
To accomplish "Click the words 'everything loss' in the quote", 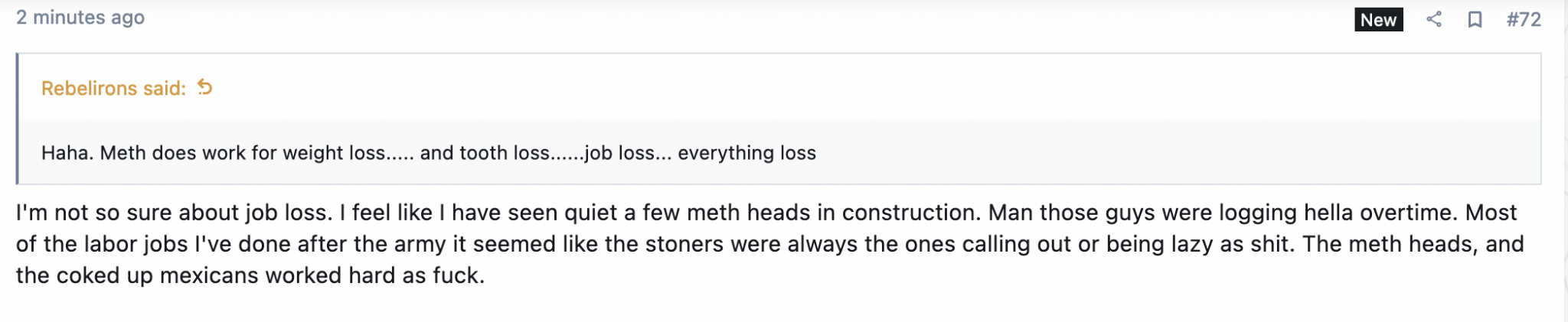I will point(746,153).
